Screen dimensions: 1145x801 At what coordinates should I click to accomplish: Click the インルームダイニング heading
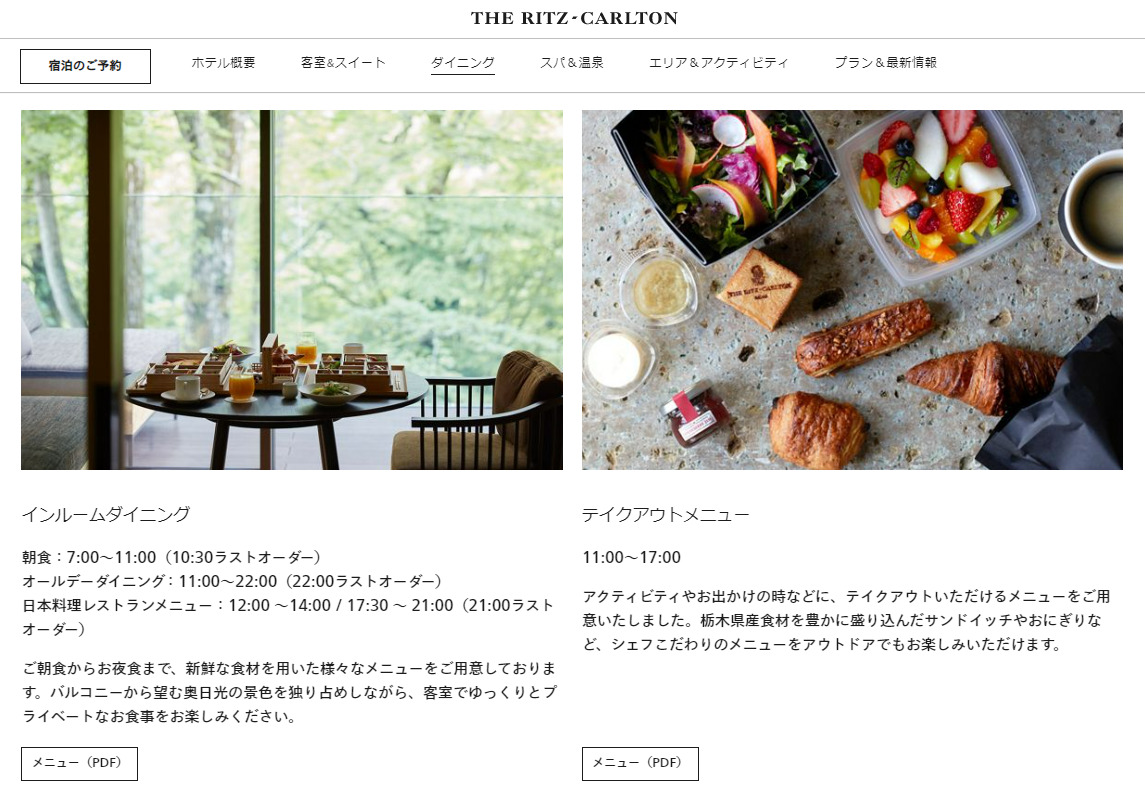(x=106, y=515)
